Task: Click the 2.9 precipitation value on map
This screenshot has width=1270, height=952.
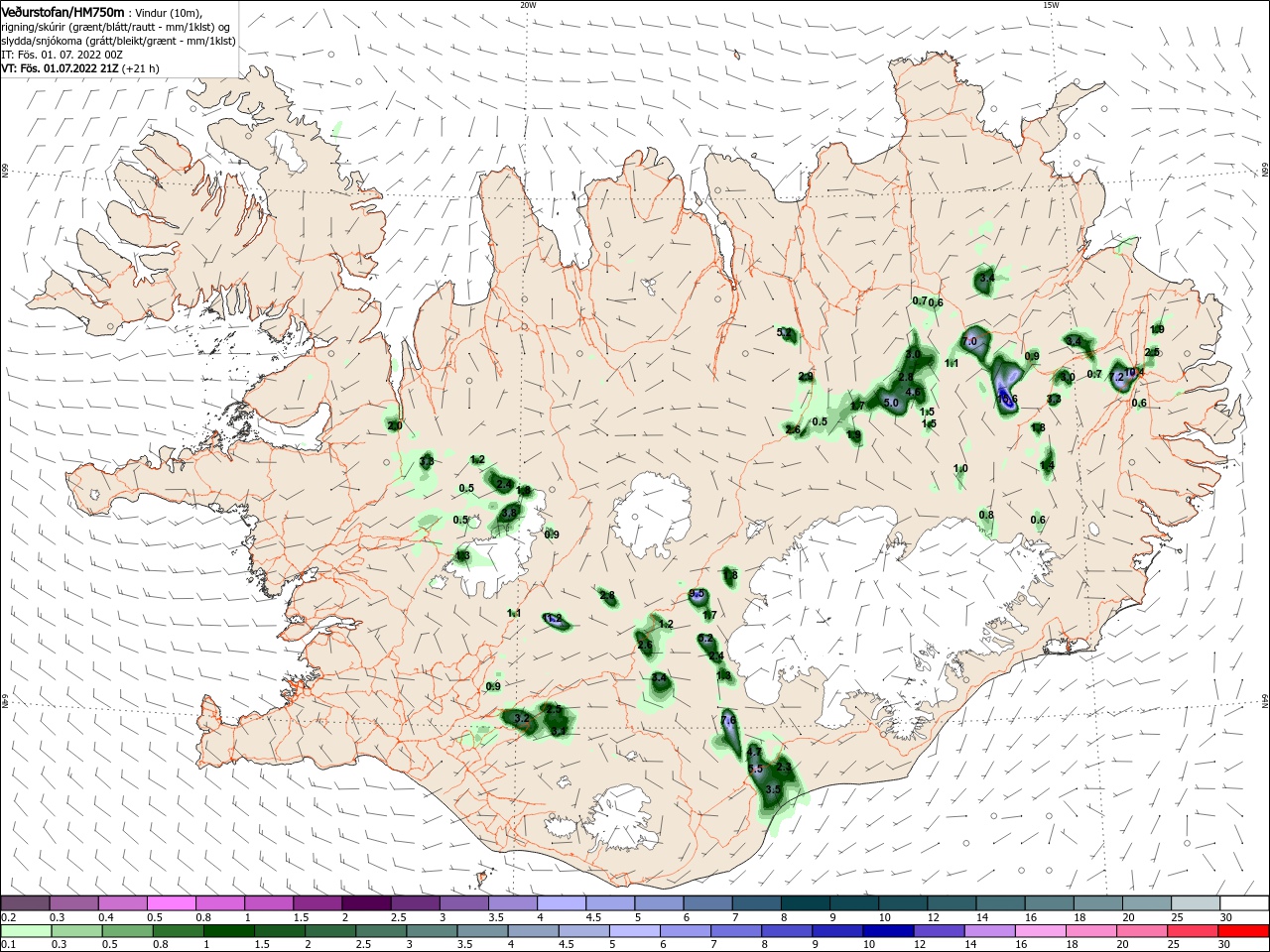Action: click(x=806, y=377)
